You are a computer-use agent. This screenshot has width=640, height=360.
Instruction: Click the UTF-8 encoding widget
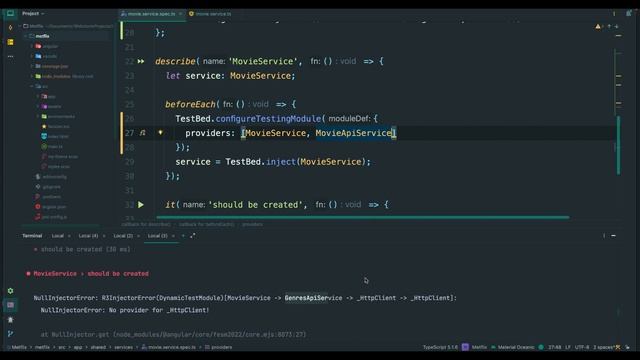coord(582,347)
